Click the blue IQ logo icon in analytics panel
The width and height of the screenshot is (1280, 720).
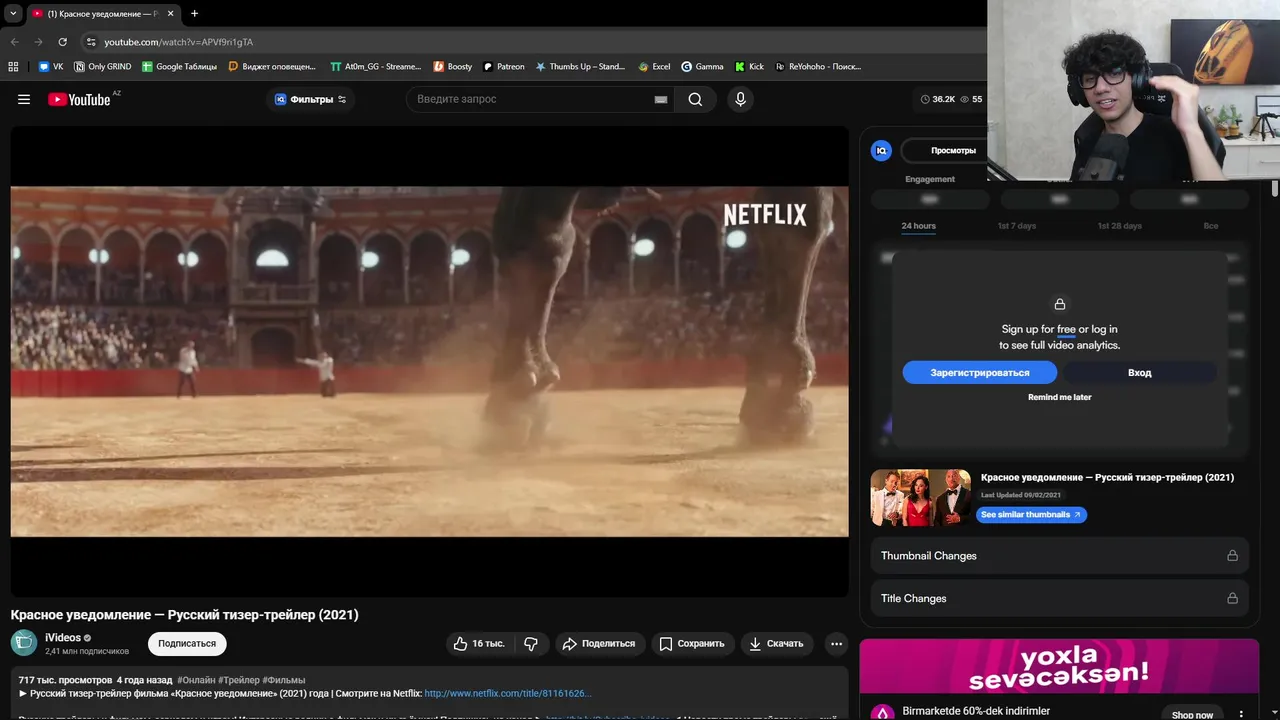click(x=881, y=151)
